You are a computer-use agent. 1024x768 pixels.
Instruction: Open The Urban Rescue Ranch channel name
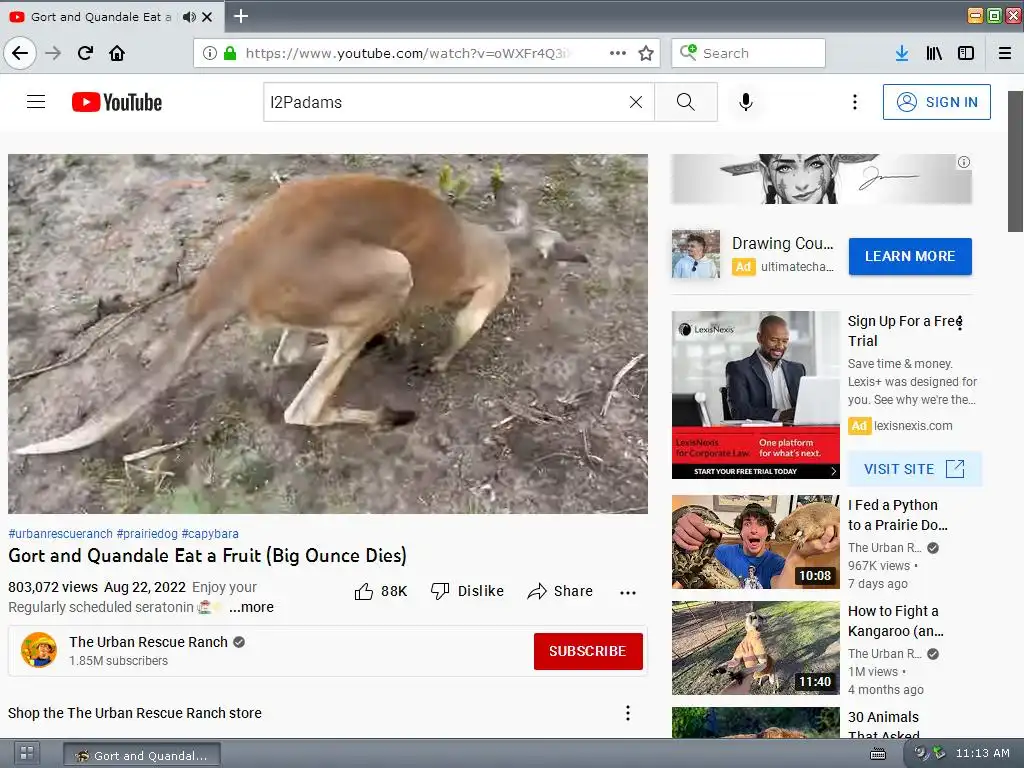pos(148,642)
